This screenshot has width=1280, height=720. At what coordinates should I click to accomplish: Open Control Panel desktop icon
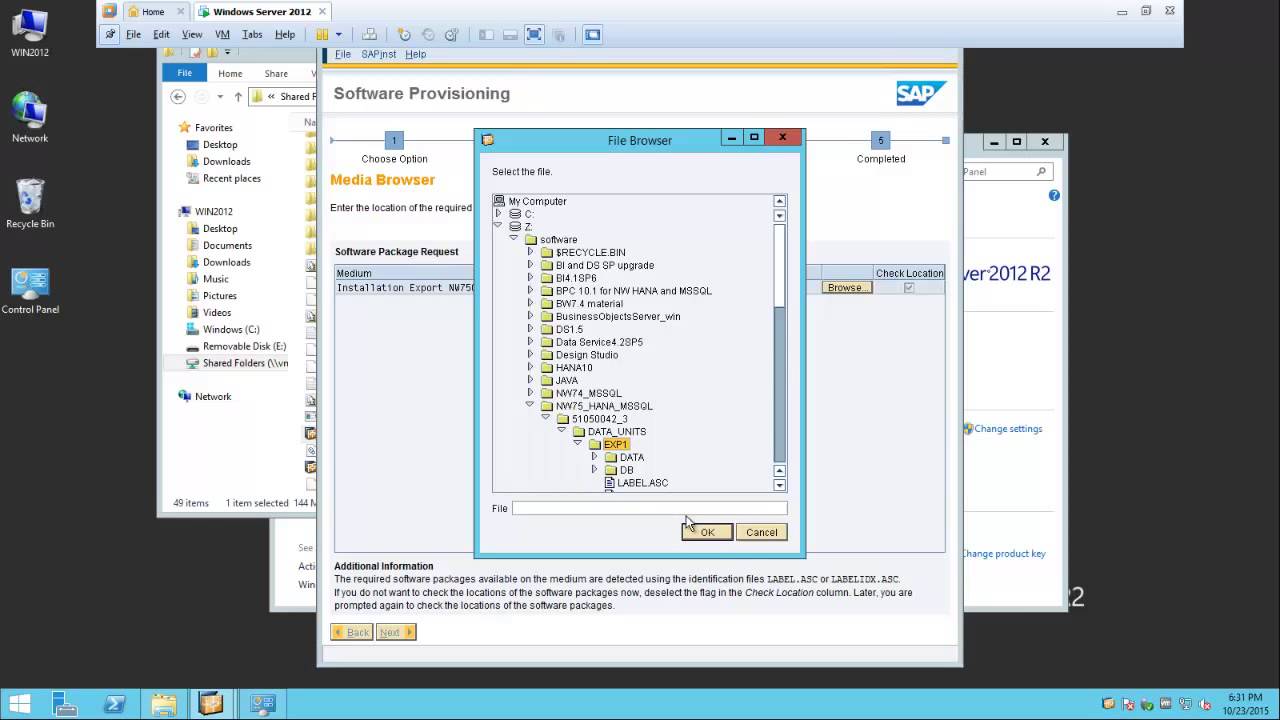tap(30, 290)
